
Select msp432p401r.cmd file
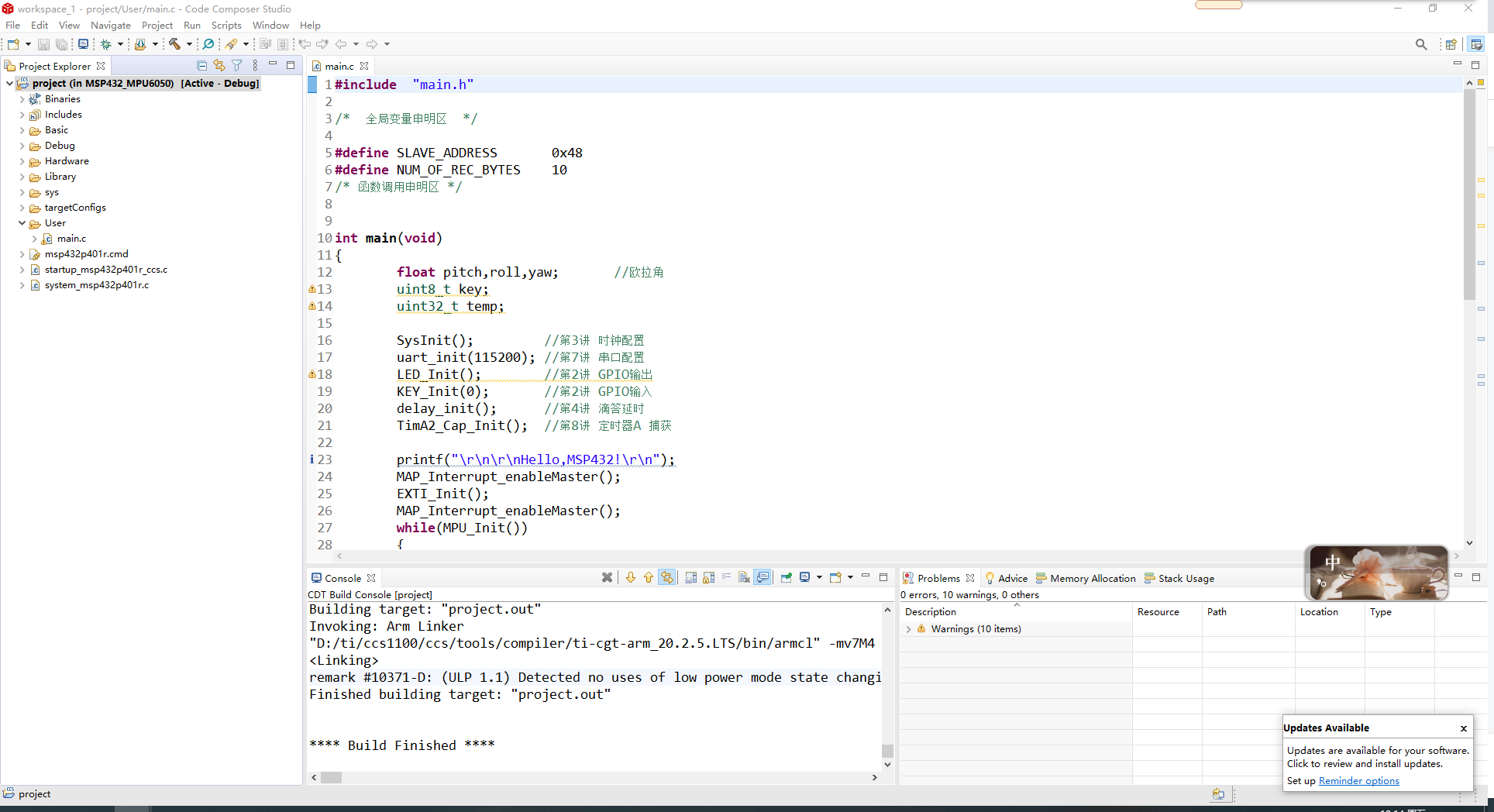pyautogui.click(x=86, y=254)
